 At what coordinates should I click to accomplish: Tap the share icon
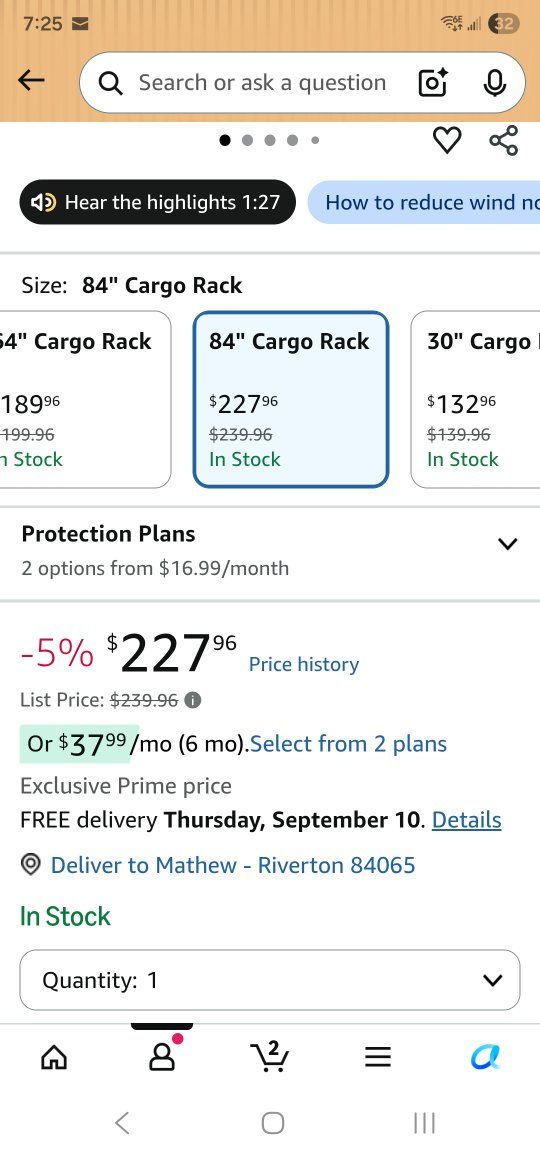click(504, 140)
